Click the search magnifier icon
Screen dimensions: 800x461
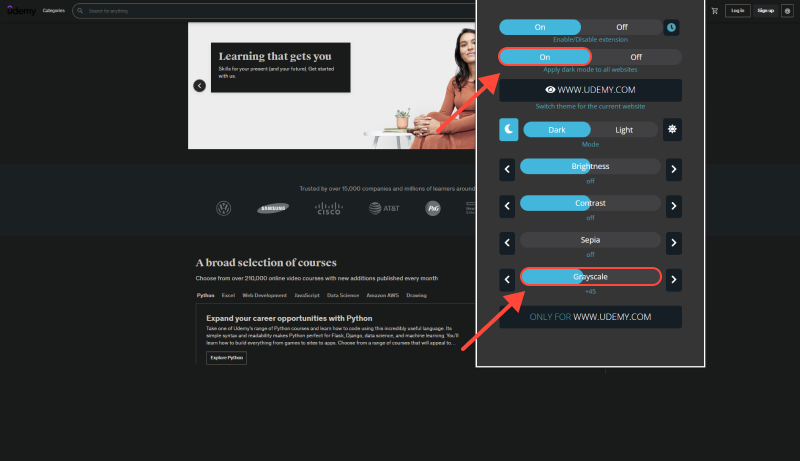[80, 11]
